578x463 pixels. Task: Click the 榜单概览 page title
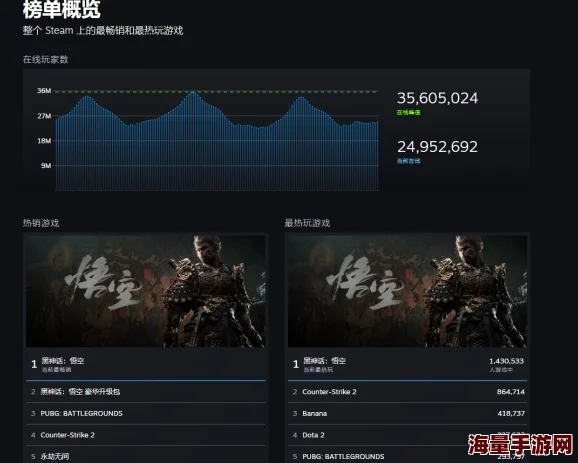(62, 9)
